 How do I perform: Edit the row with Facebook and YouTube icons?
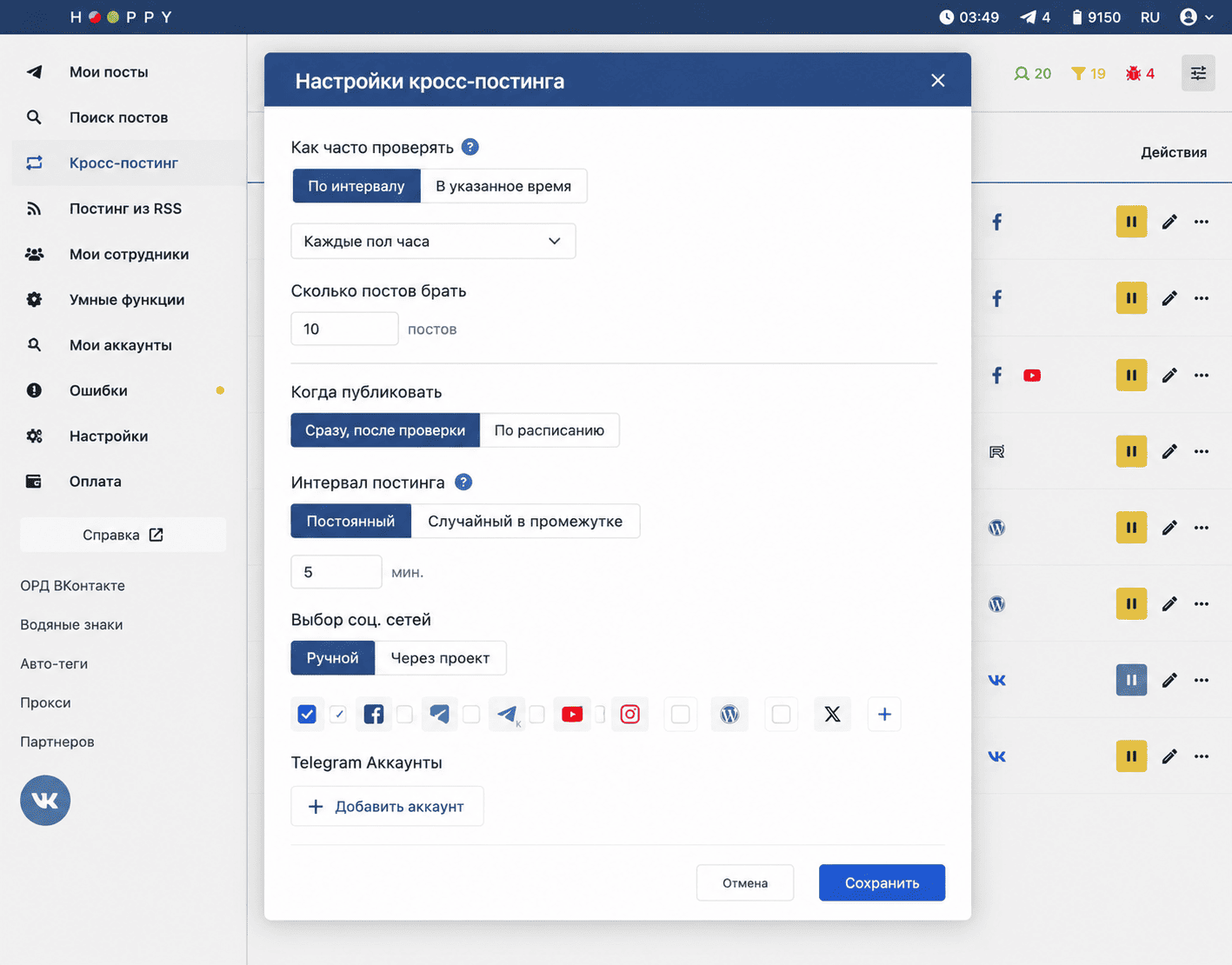pyautogui.click(x=1169, y=375)
